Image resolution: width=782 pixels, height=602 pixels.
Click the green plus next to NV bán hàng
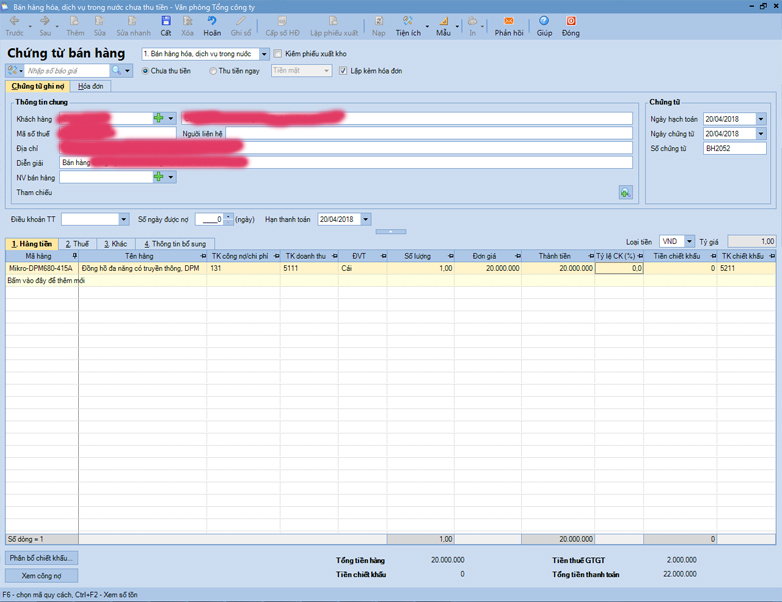click(159, 177)
